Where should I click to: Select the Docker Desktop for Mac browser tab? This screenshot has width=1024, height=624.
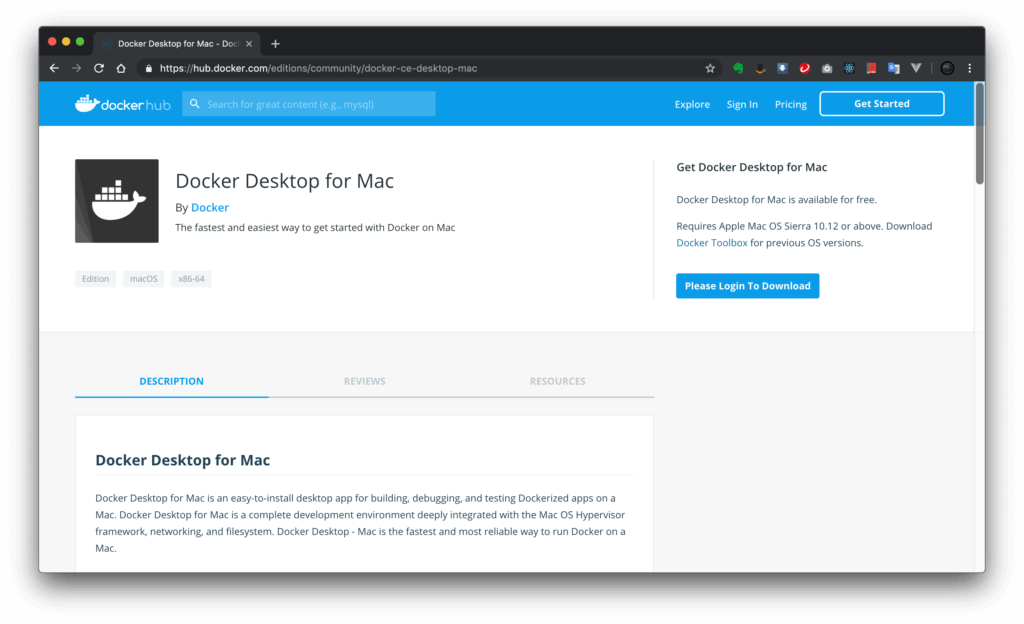click(x=178, y=44)
